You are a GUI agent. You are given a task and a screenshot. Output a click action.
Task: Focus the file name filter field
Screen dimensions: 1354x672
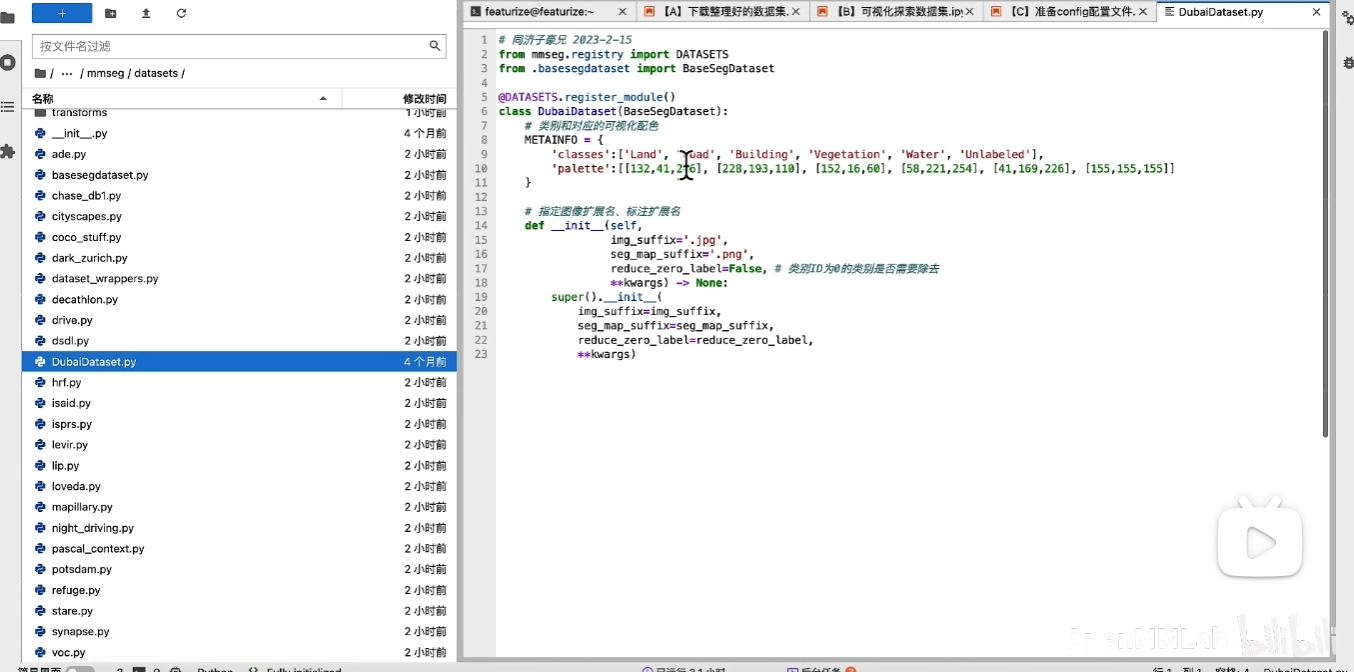230,46
